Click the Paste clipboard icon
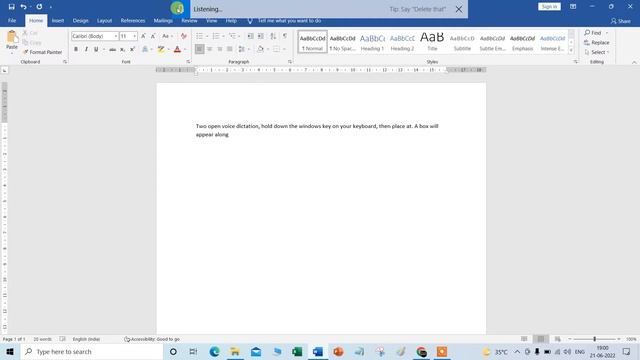 tap(12, 37)
